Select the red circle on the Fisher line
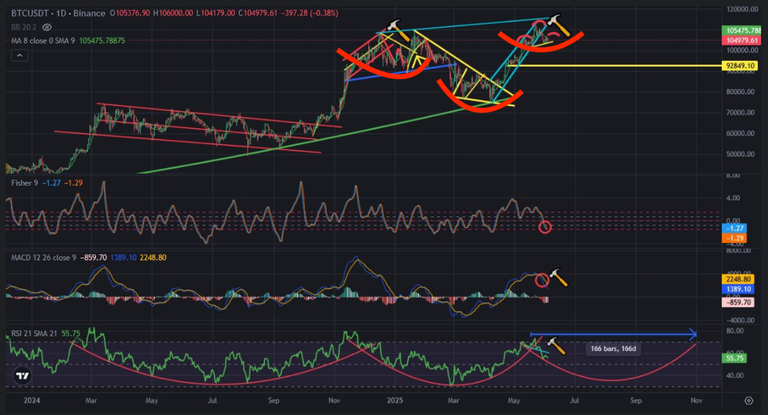The height and width of the screenshot is (415, 768). (545, 227)
